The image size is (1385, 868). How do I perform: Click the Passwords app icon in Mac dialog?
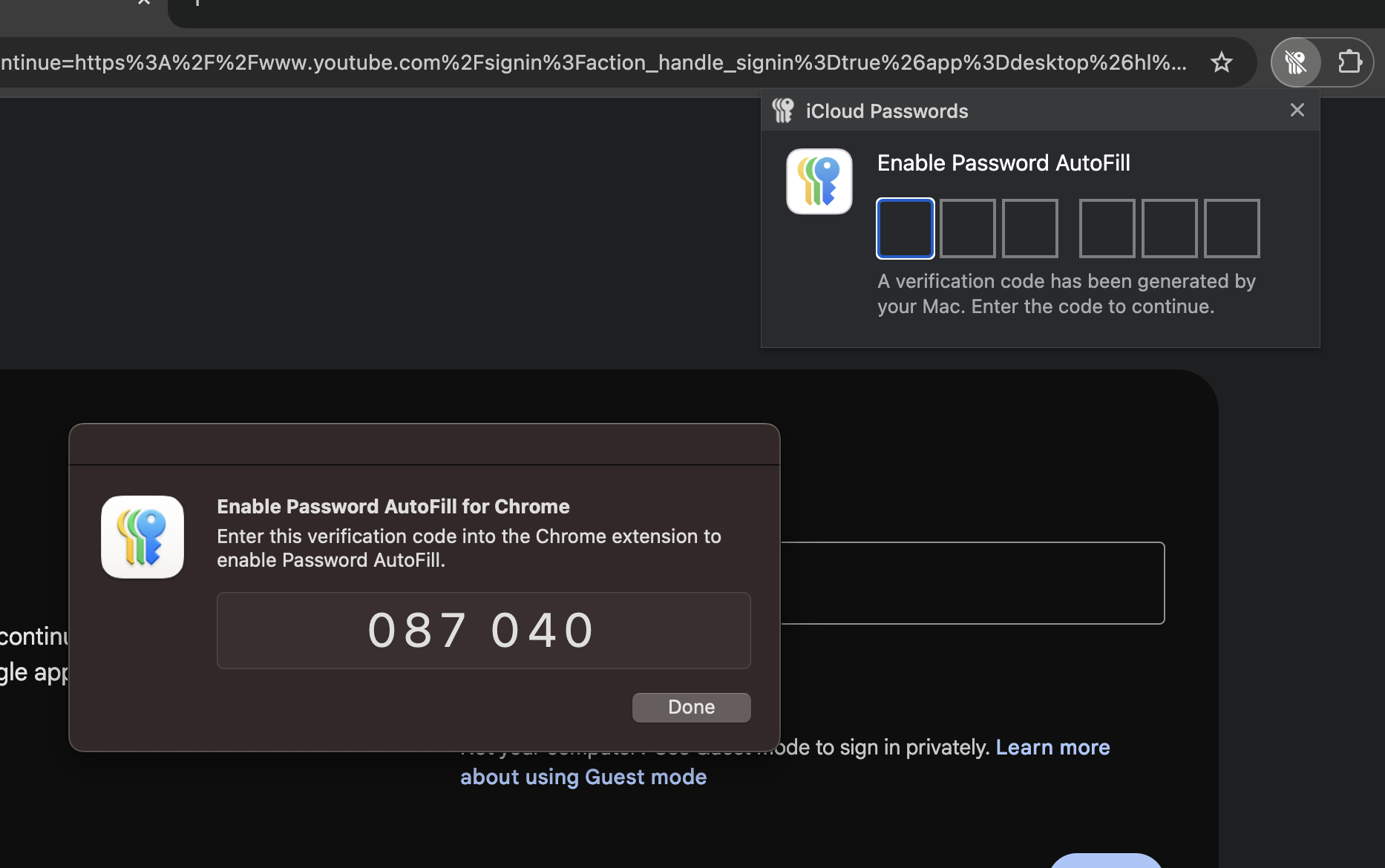143,537
